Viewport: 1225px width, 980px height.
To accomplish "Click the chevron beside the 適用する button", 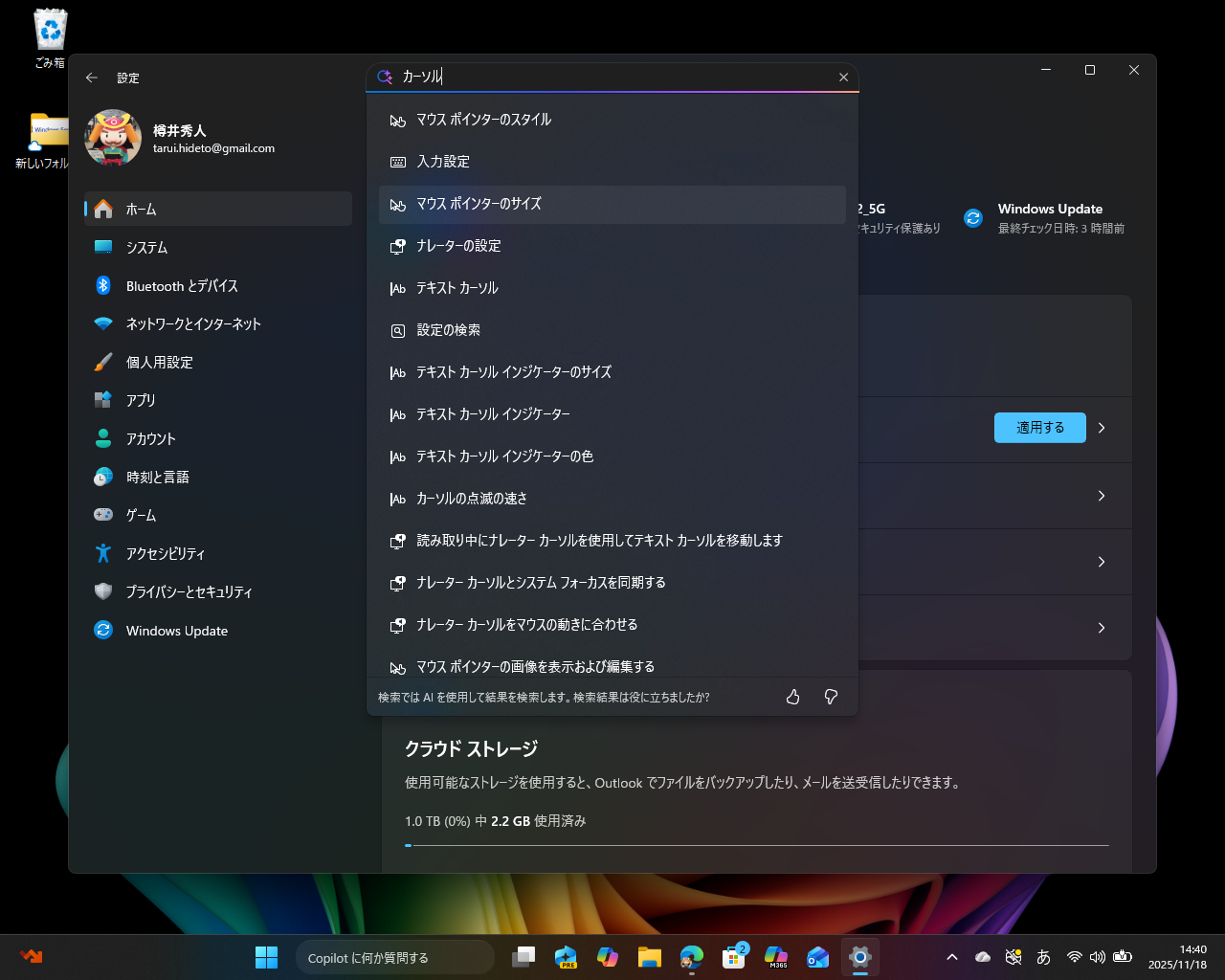I will 1101,428.
